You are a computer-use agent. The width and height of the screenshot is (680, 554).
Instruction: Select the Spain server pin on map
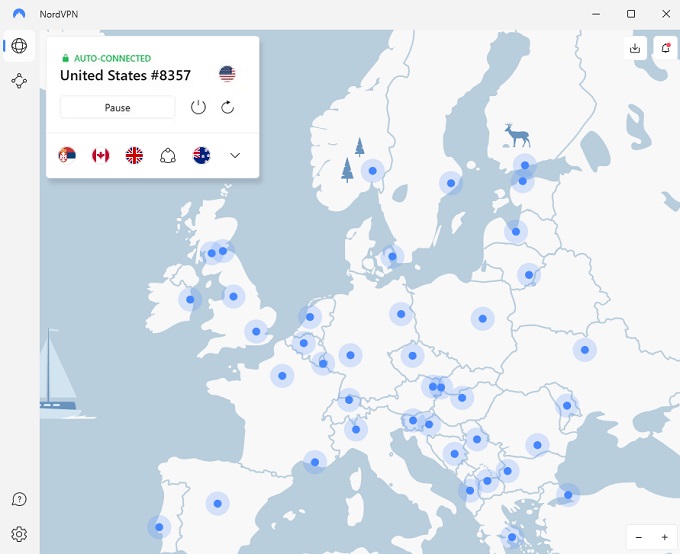[218, 504]
